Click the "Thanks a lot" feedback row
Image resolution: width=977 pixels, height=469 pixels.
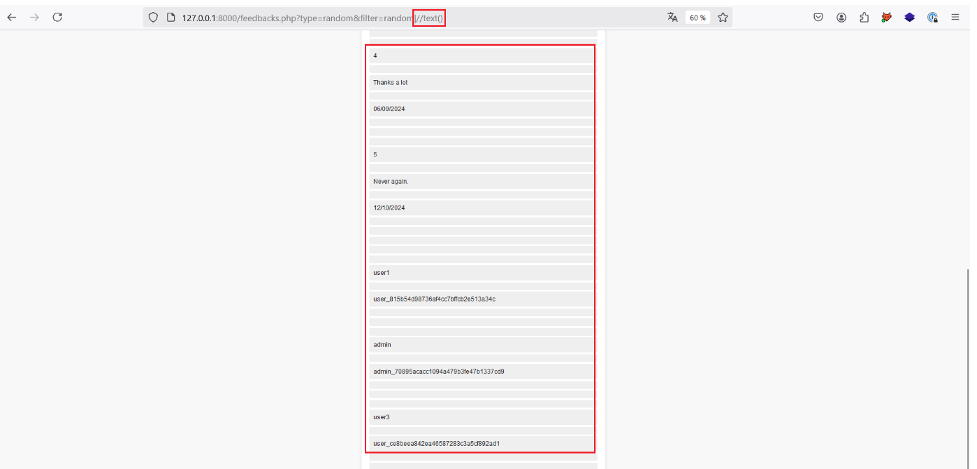[x=482, y=82]
